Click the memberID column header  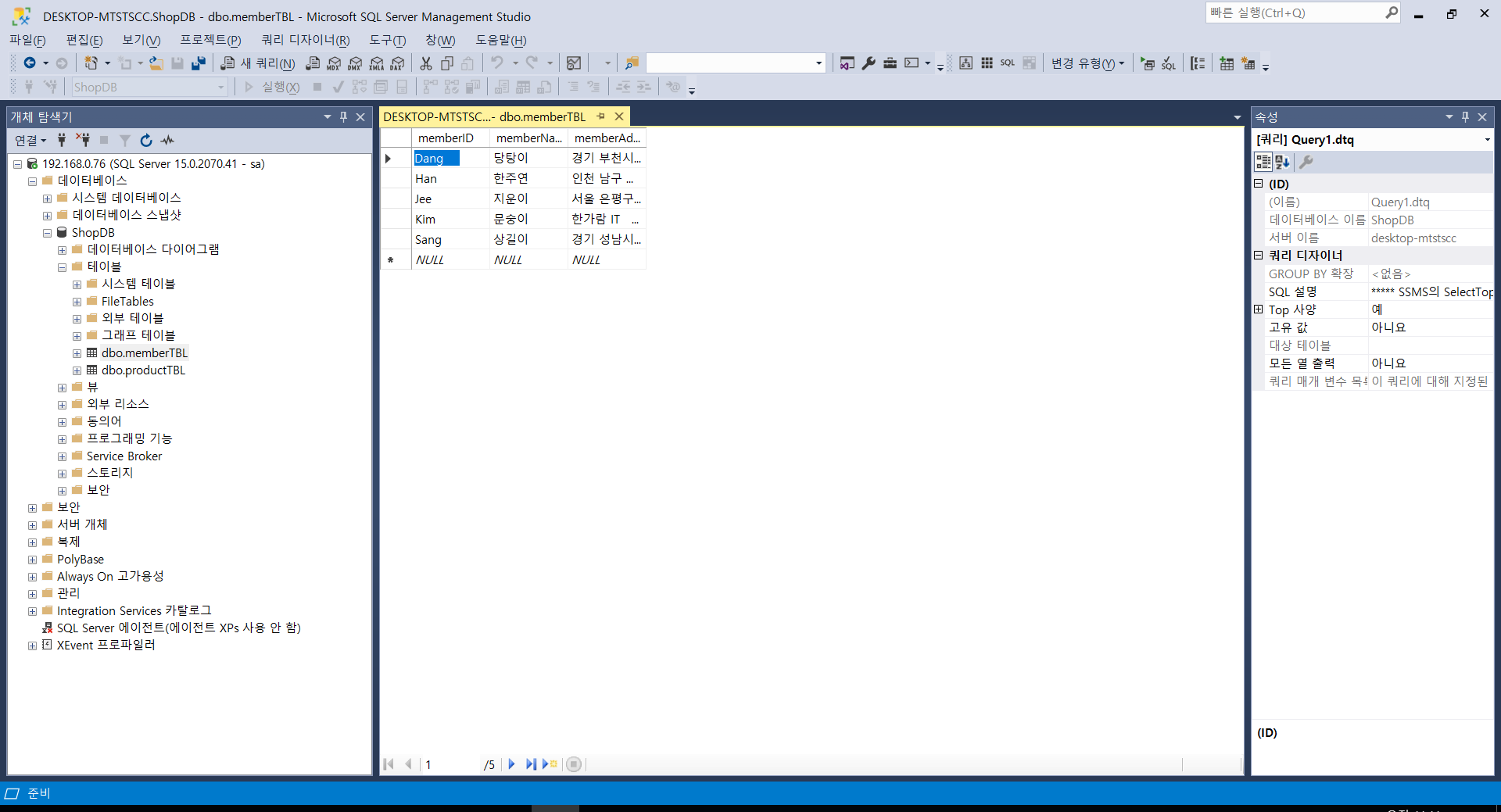click(x=450, y=138)
